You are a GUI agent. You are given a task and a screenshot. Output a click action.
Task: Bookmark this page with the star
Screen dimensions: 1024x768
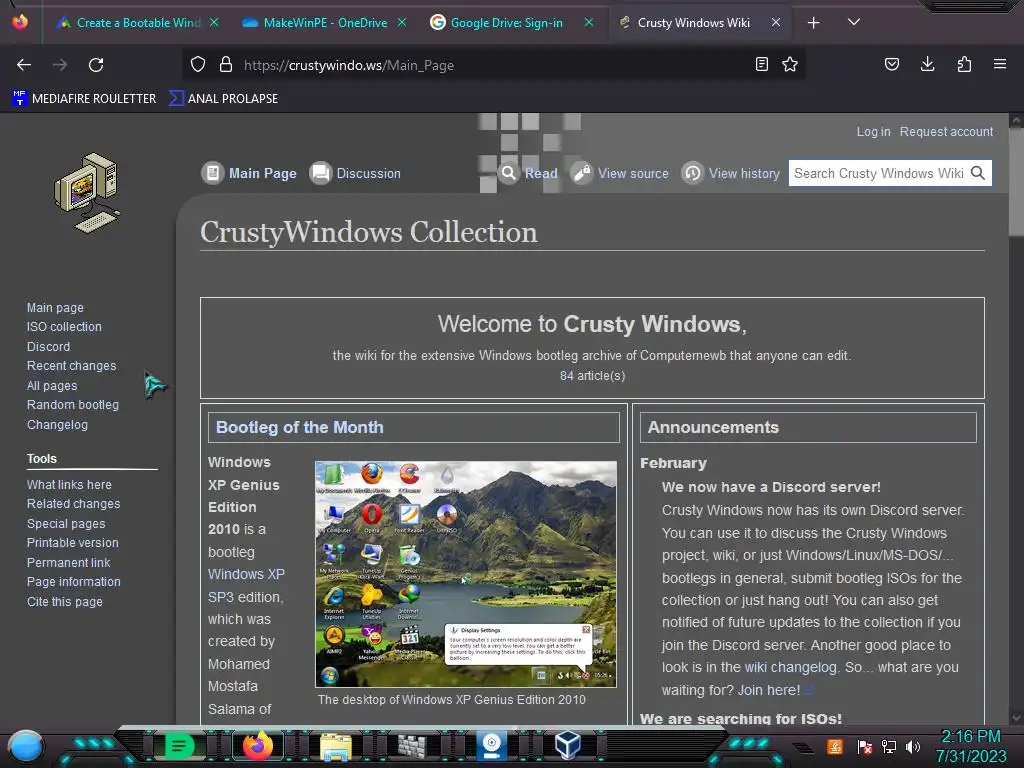(x=790, y=65)
